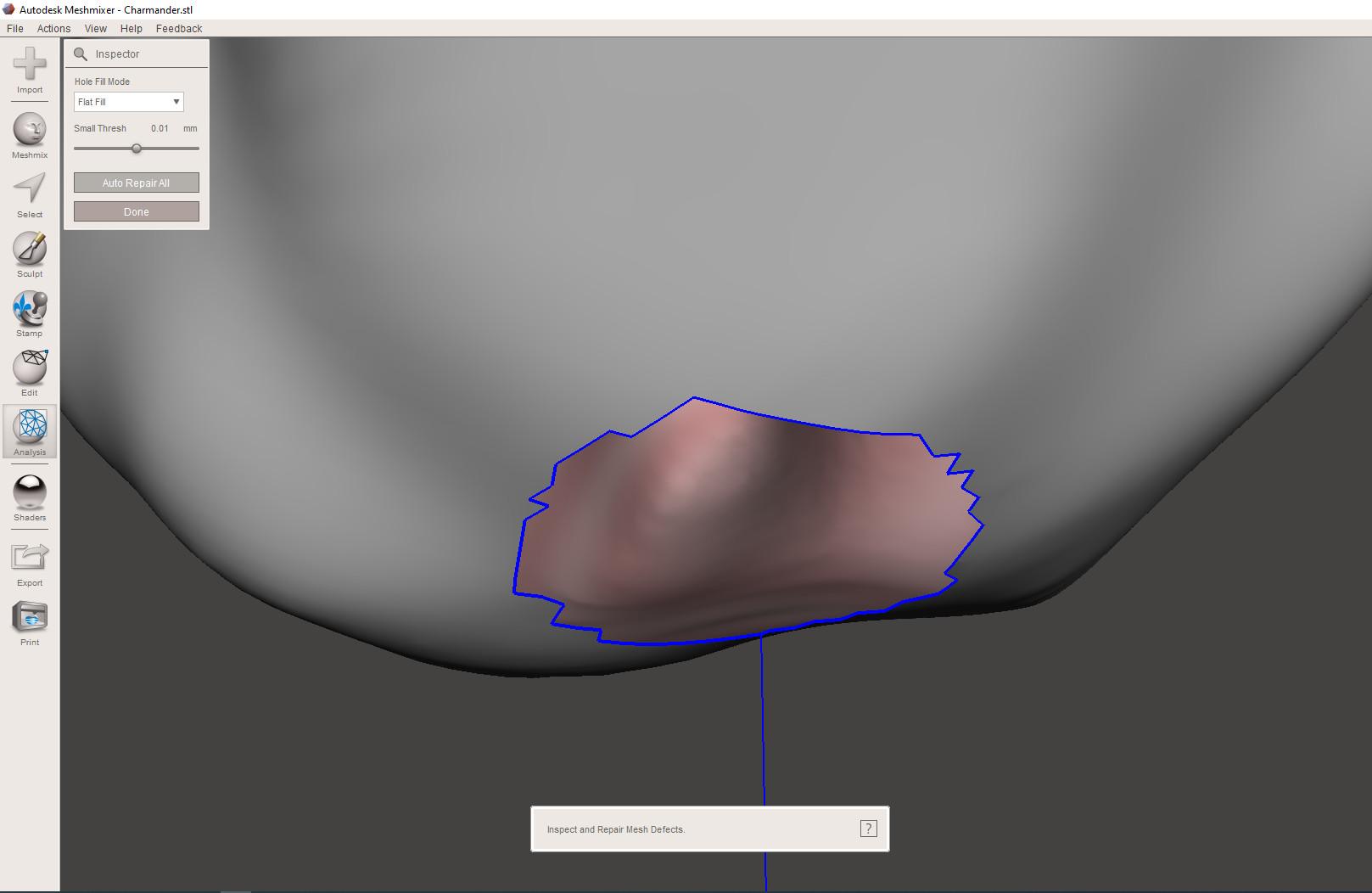Click the "Inspect and Repair Mesh Defects." hint text

click(x=616, y=829)
